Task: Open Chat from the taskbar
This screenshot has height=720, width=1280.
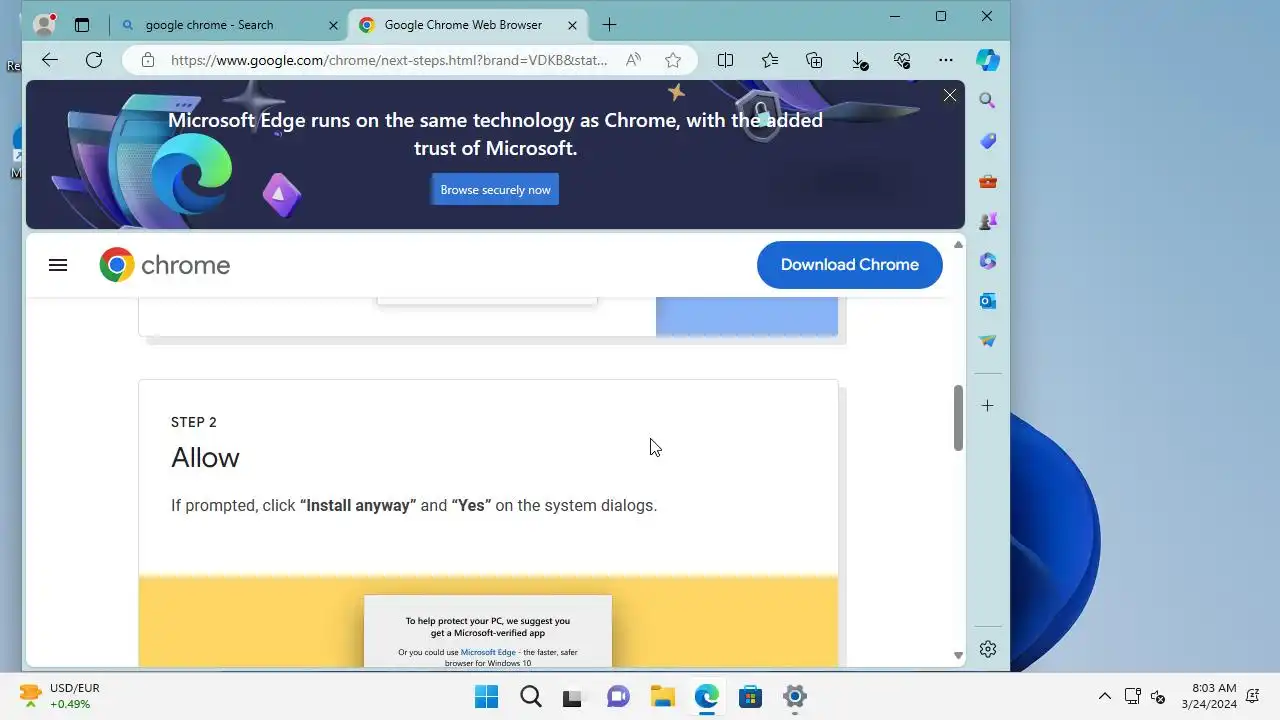Action: [618, 697]
